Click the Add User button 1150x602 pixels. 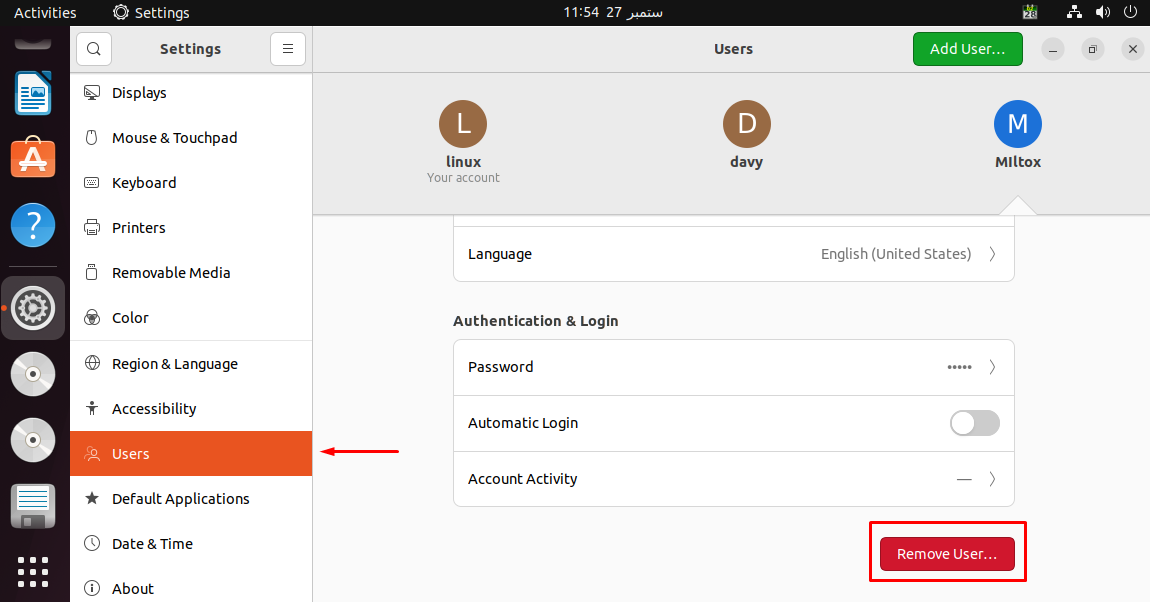(x=967, y=48)
